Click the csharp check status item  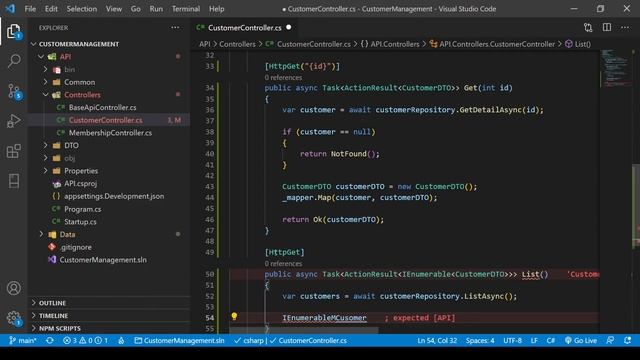249,340
